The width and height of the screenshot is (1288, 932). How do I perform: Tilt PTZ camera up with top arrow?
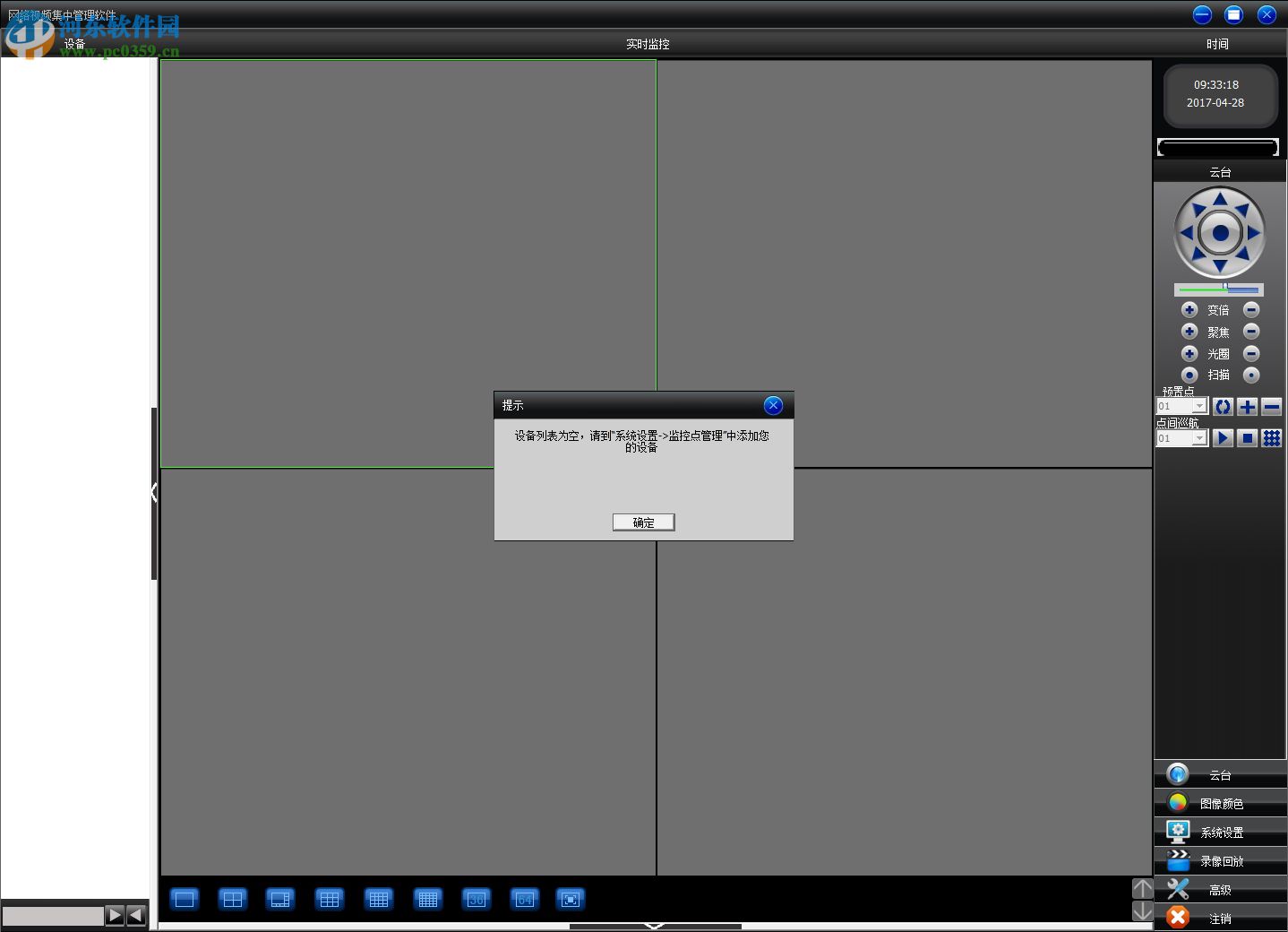point(1220,199)
